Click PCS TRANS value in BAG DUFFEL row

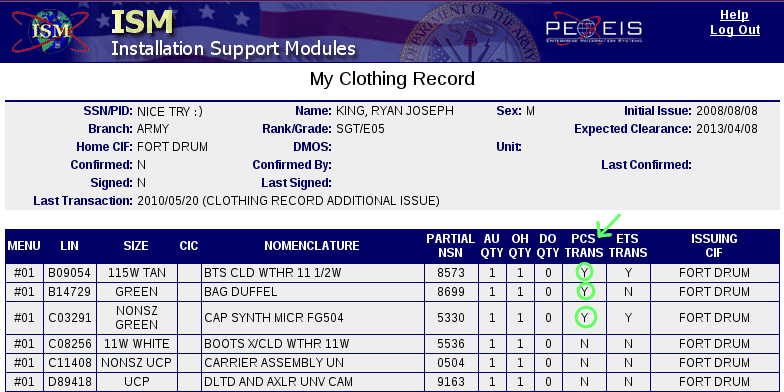pyautogui.click(x=584, y=292)
